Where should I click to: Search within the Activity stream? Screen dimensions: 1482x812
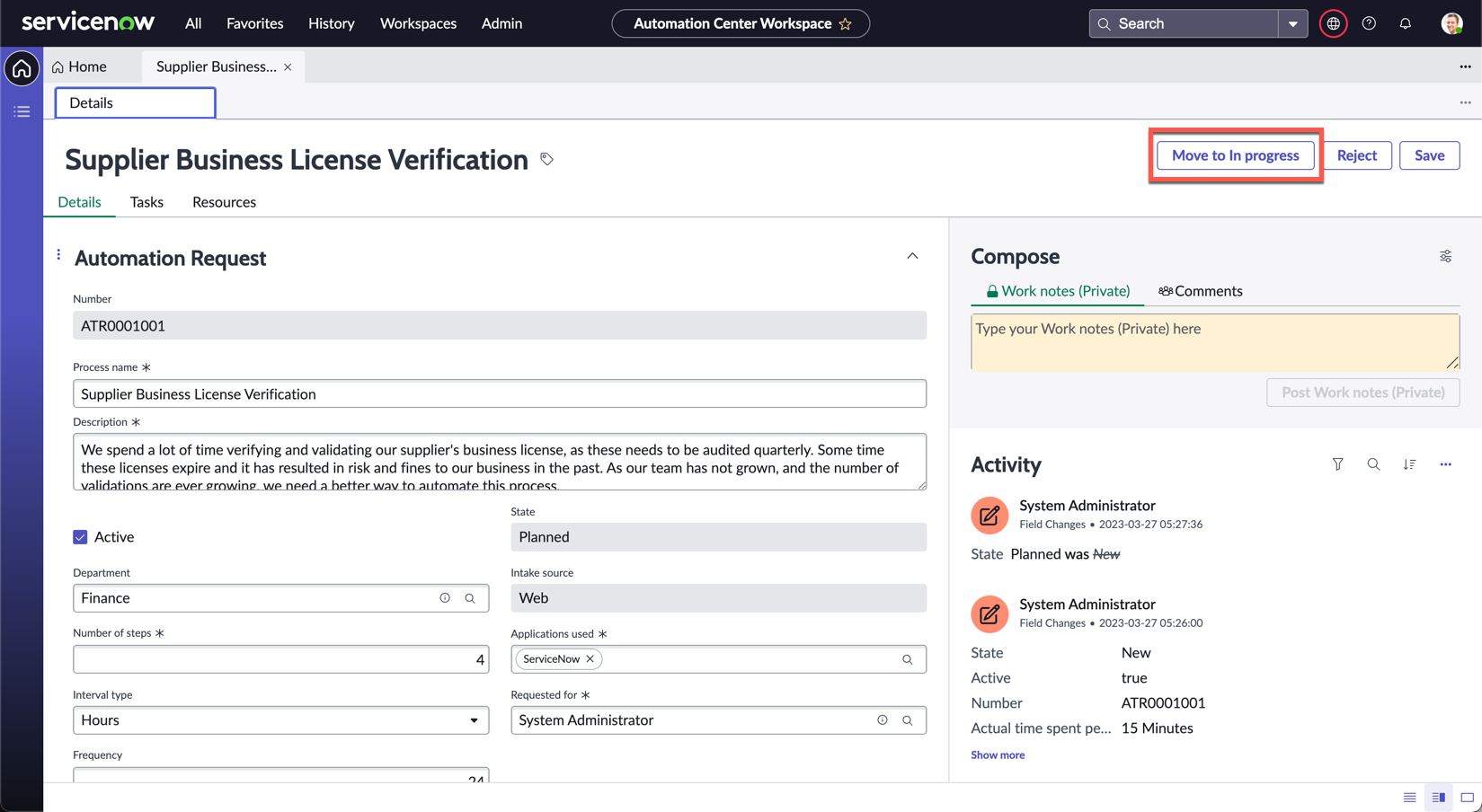click(x=1373, y=464)
